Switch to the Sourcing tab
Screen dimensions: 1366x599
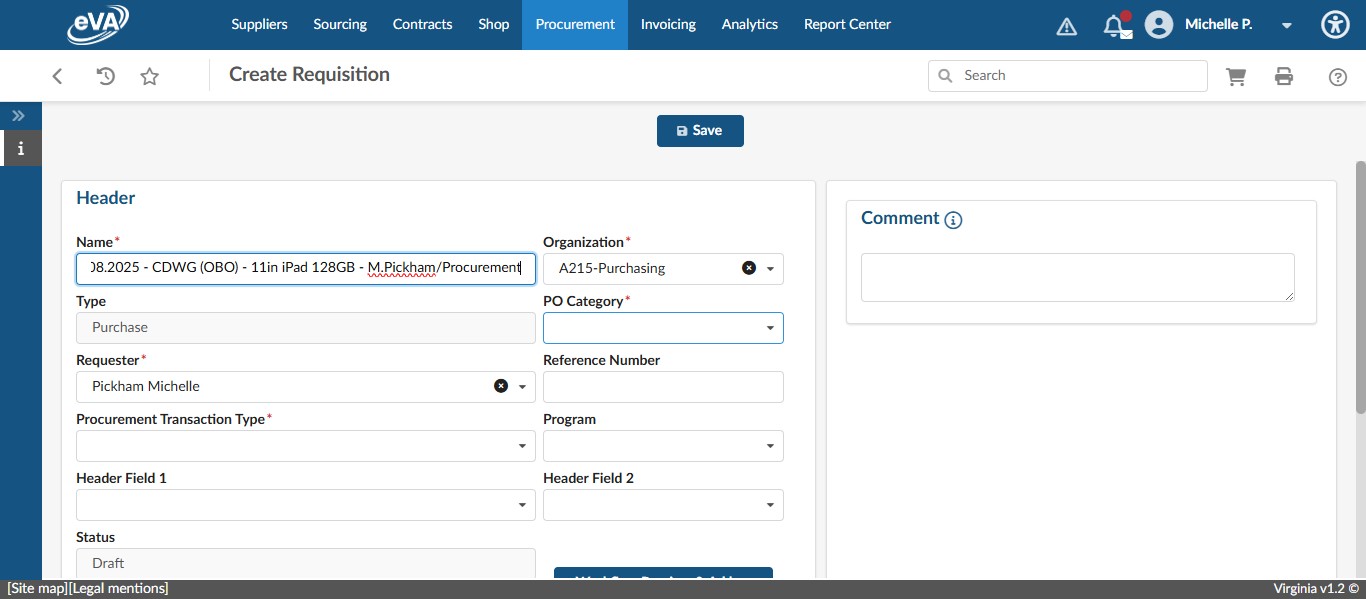click(x=339, y=24)
